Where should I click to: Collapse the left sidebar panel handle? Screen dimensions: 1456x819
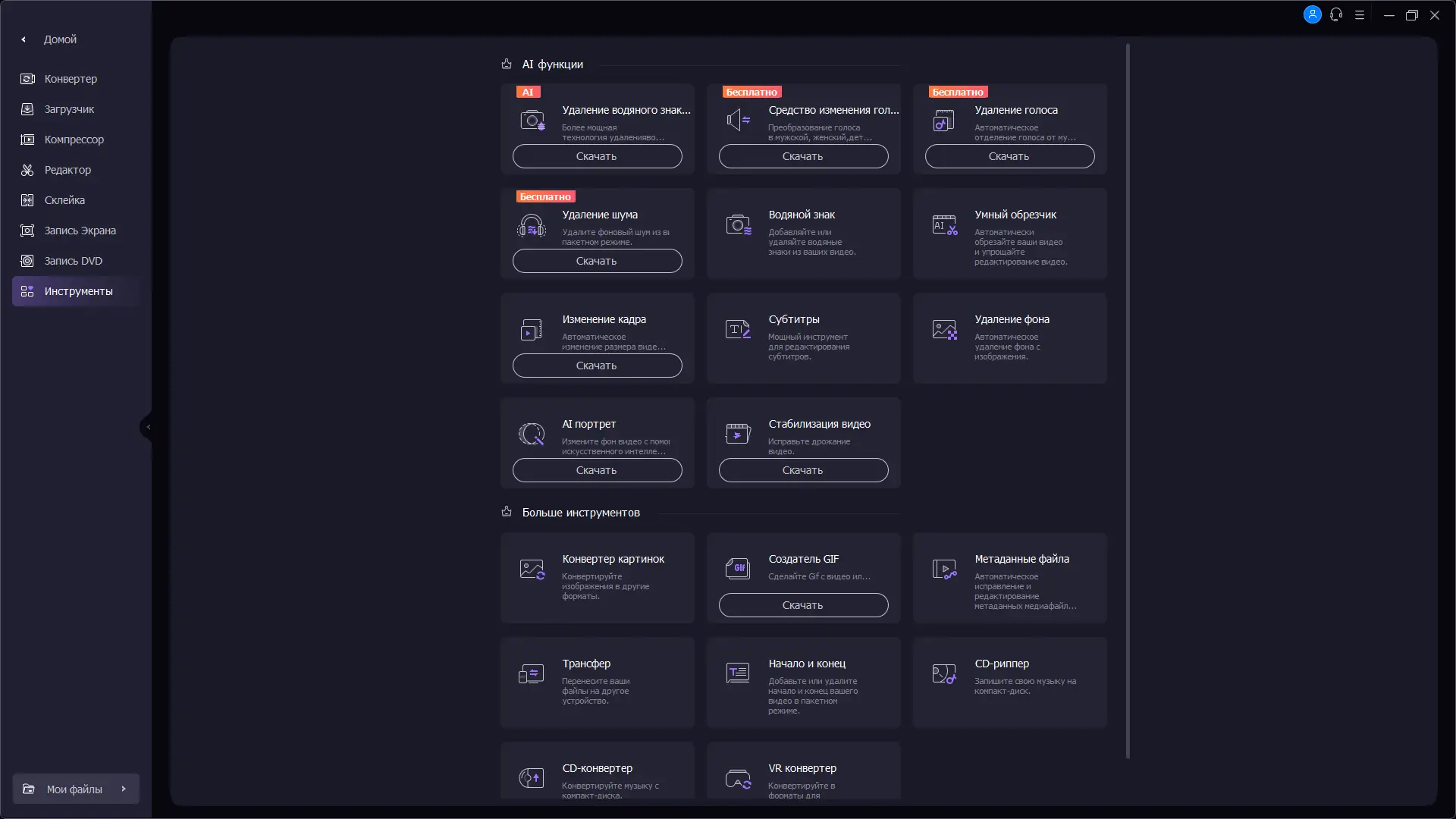coord(147,427)
